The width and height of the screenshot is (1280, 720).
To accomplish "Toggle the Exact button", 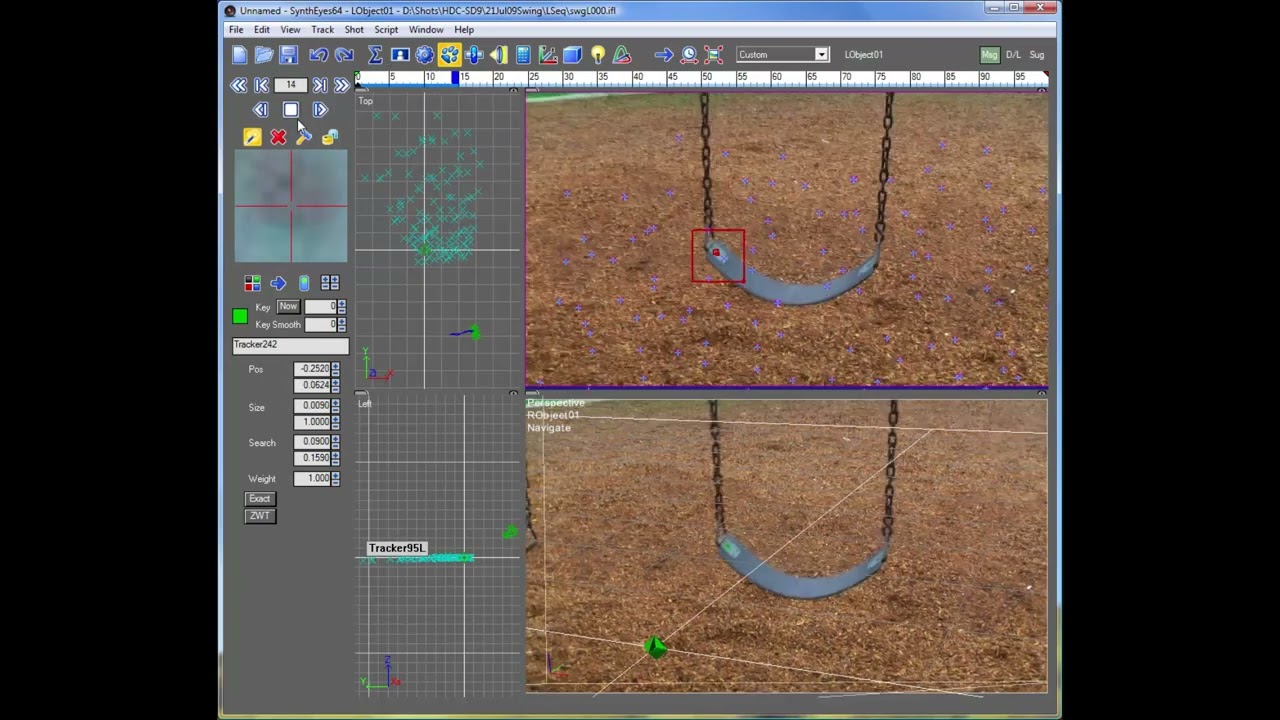I will click(x=259, y=499).
